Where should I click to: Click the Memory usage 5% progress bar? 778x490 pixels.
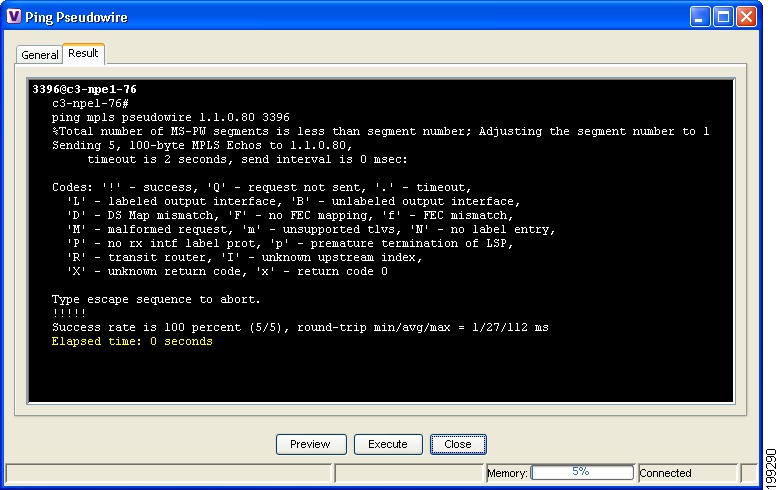tap(583, 472)
